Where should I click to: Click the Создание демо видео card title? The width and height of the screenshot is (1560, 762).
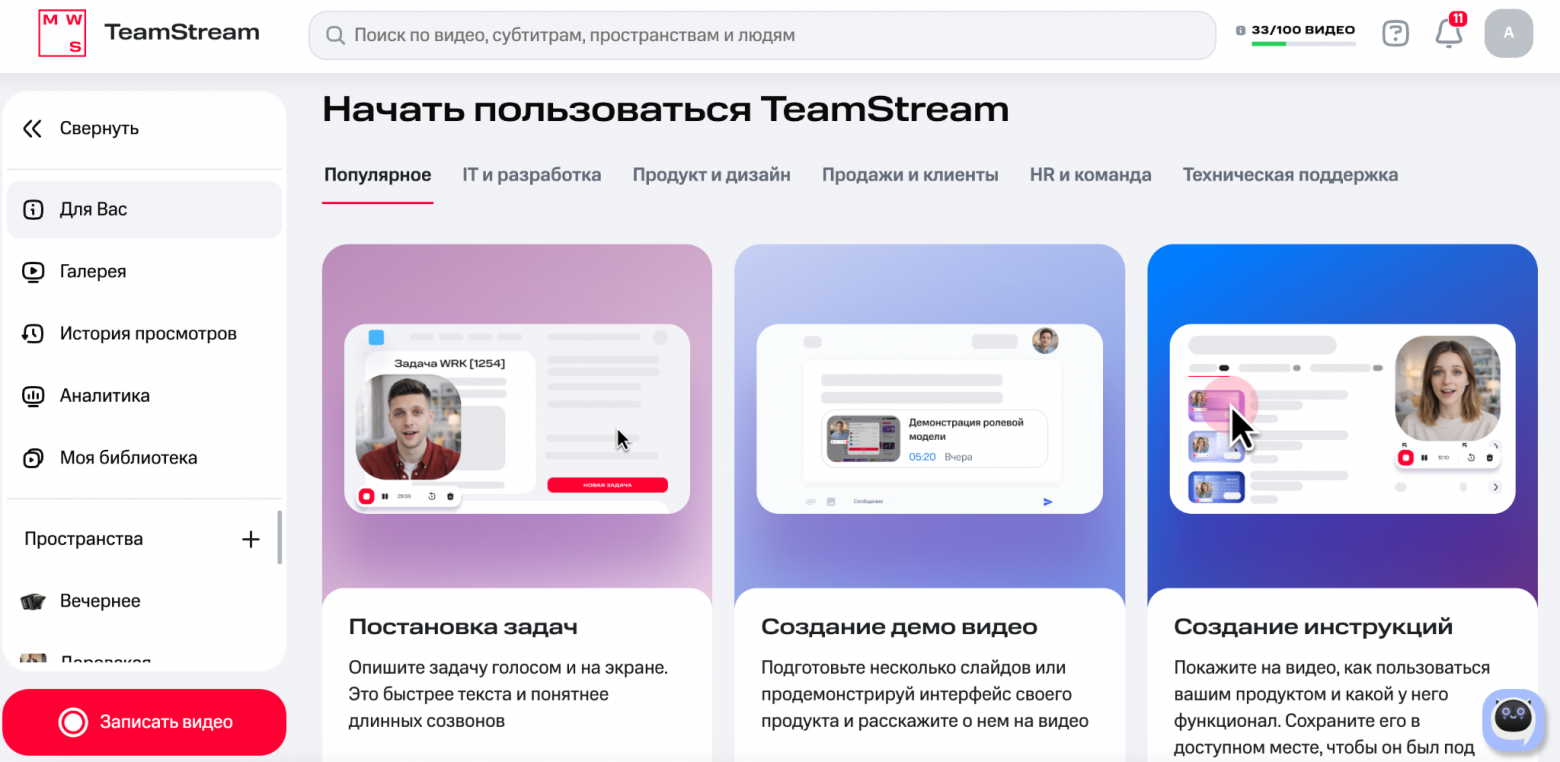coord(899,628)
